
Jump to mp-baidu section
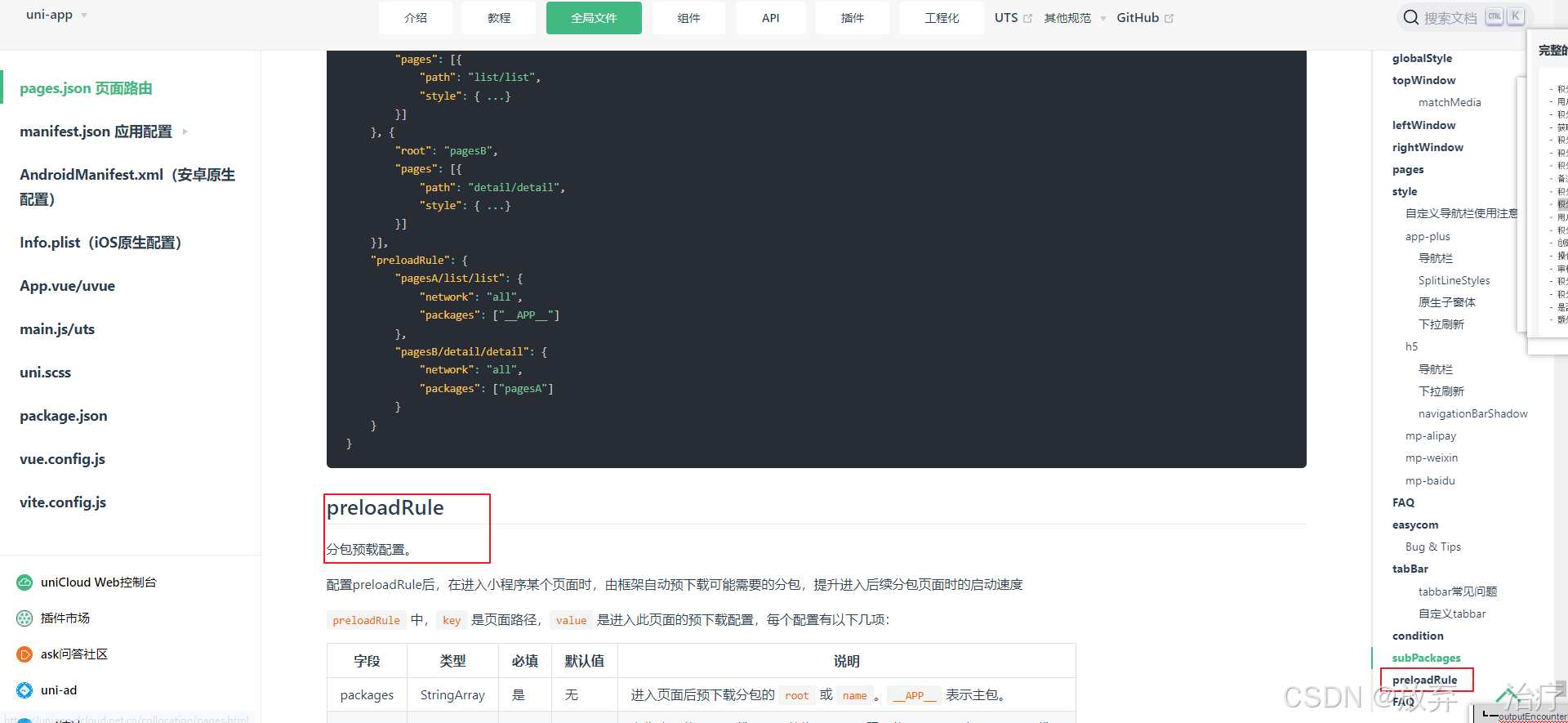click(1430, 480)
